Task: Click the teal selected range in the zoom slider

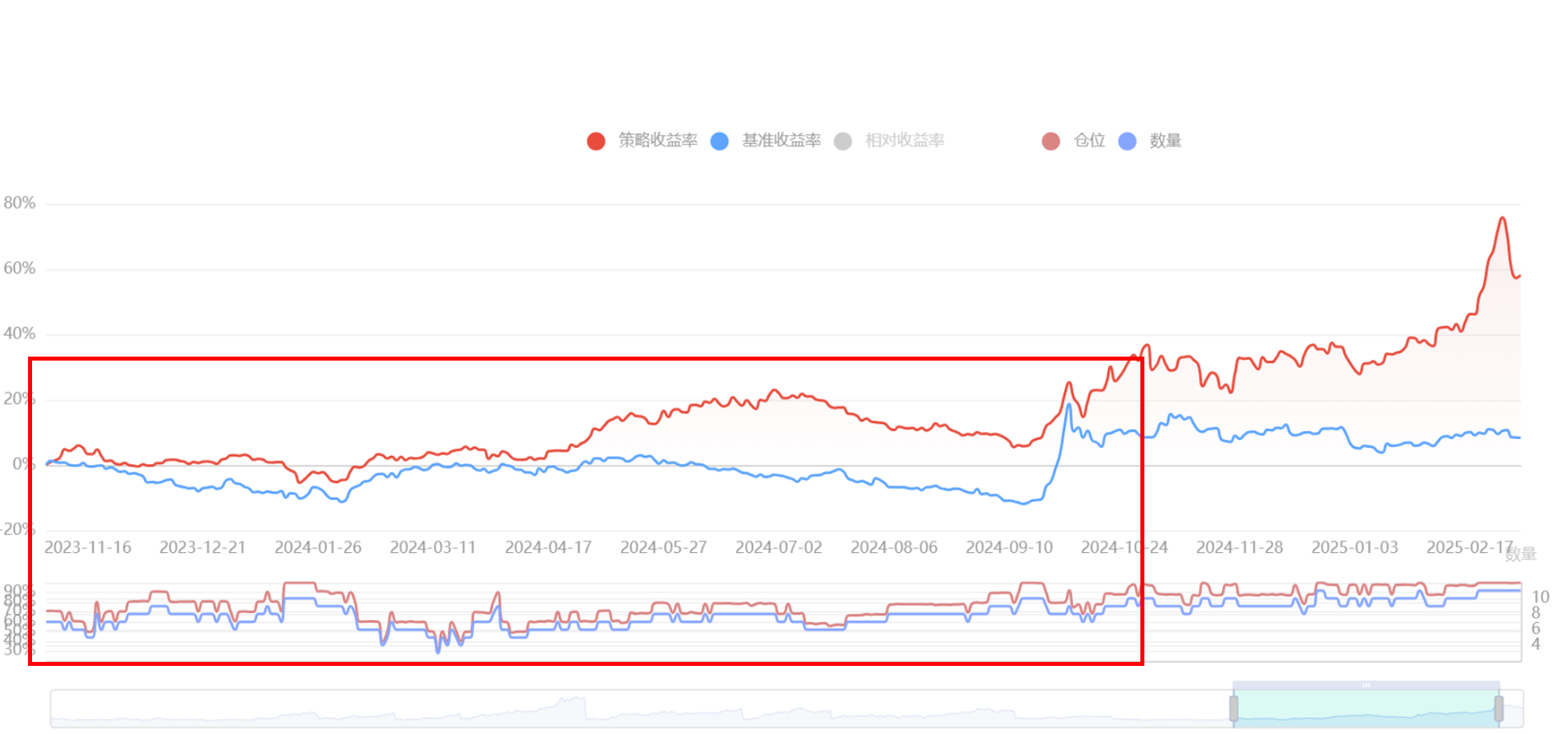Action: [1365, 710]
